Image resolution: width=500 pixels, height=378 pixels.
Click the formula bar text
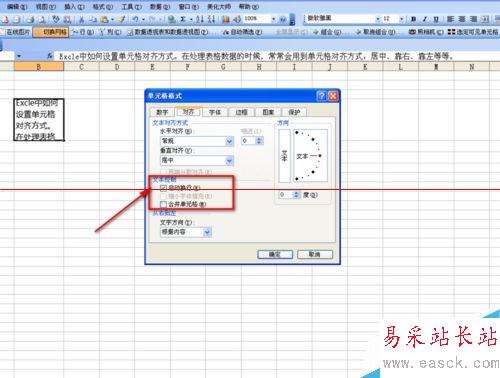[x=256, y=56]
